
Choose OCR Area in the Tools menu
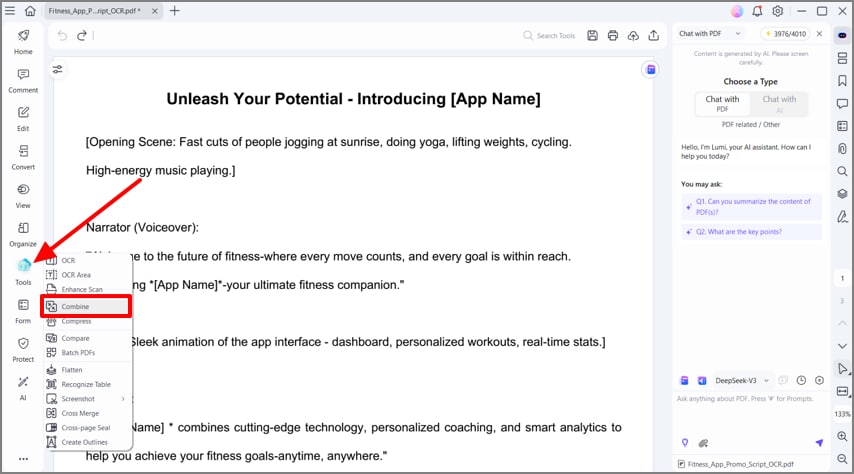76,275
